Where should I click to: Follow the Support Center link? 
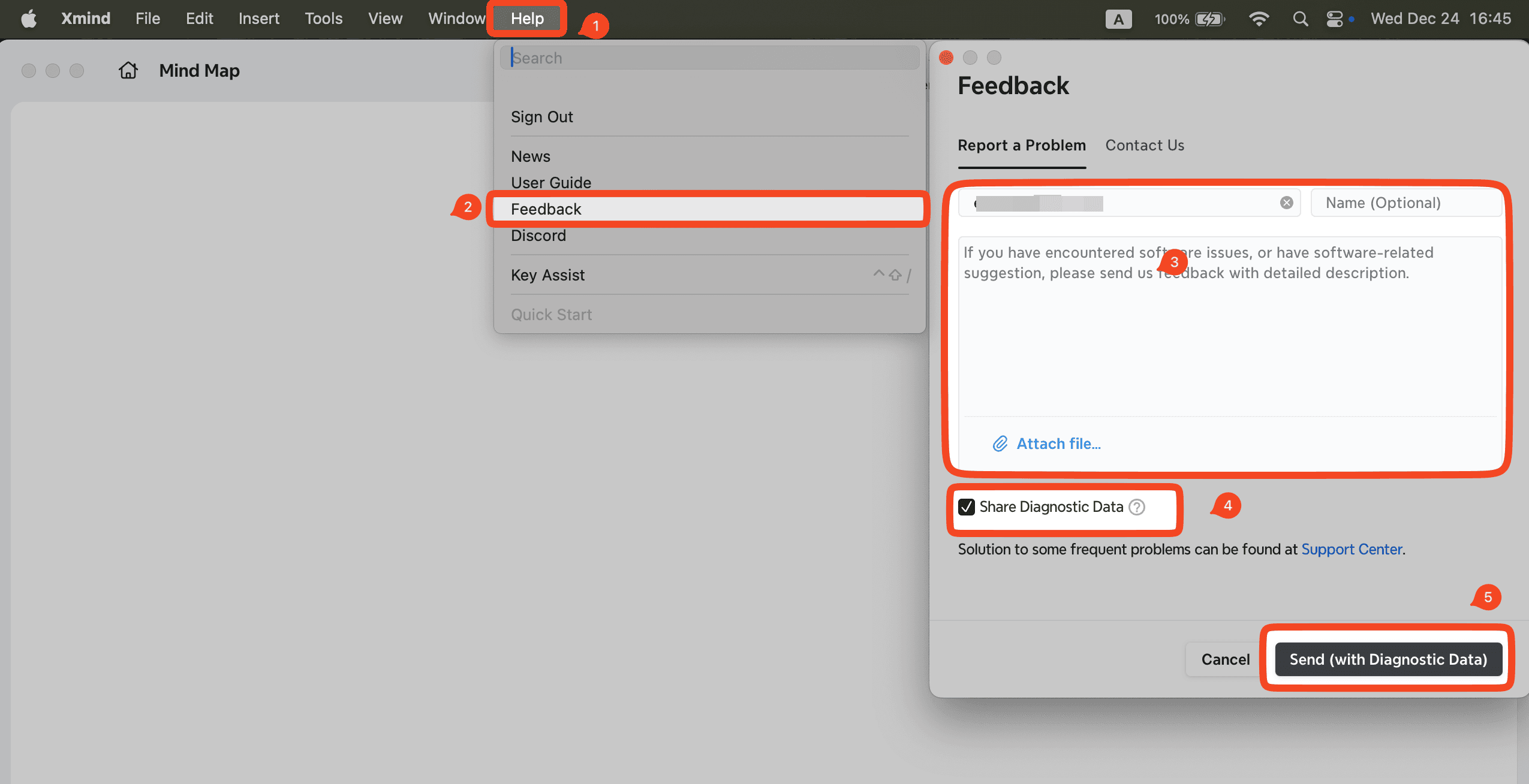pyautogui.click(x=1351, y=549)
